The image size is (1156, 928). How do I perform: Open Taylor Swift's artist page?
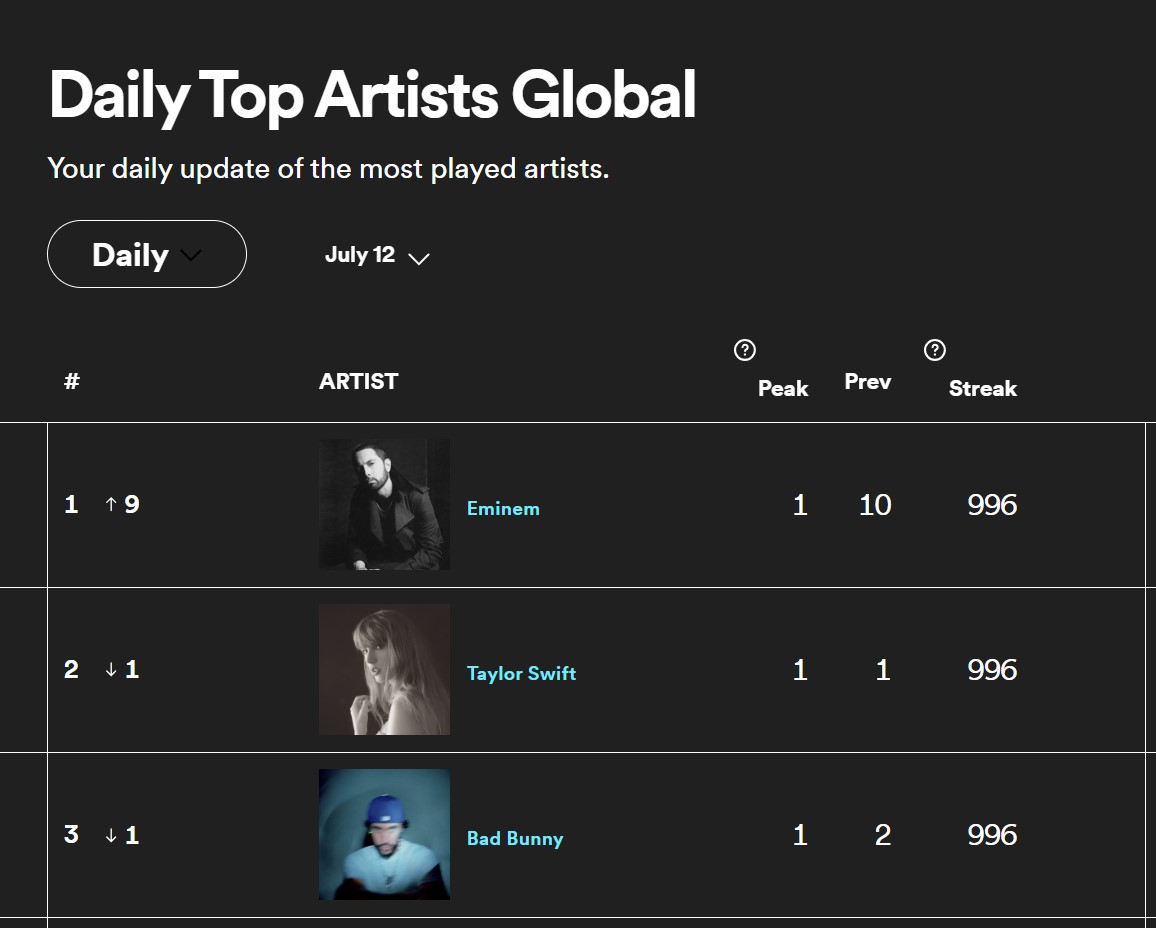point(521,673)
